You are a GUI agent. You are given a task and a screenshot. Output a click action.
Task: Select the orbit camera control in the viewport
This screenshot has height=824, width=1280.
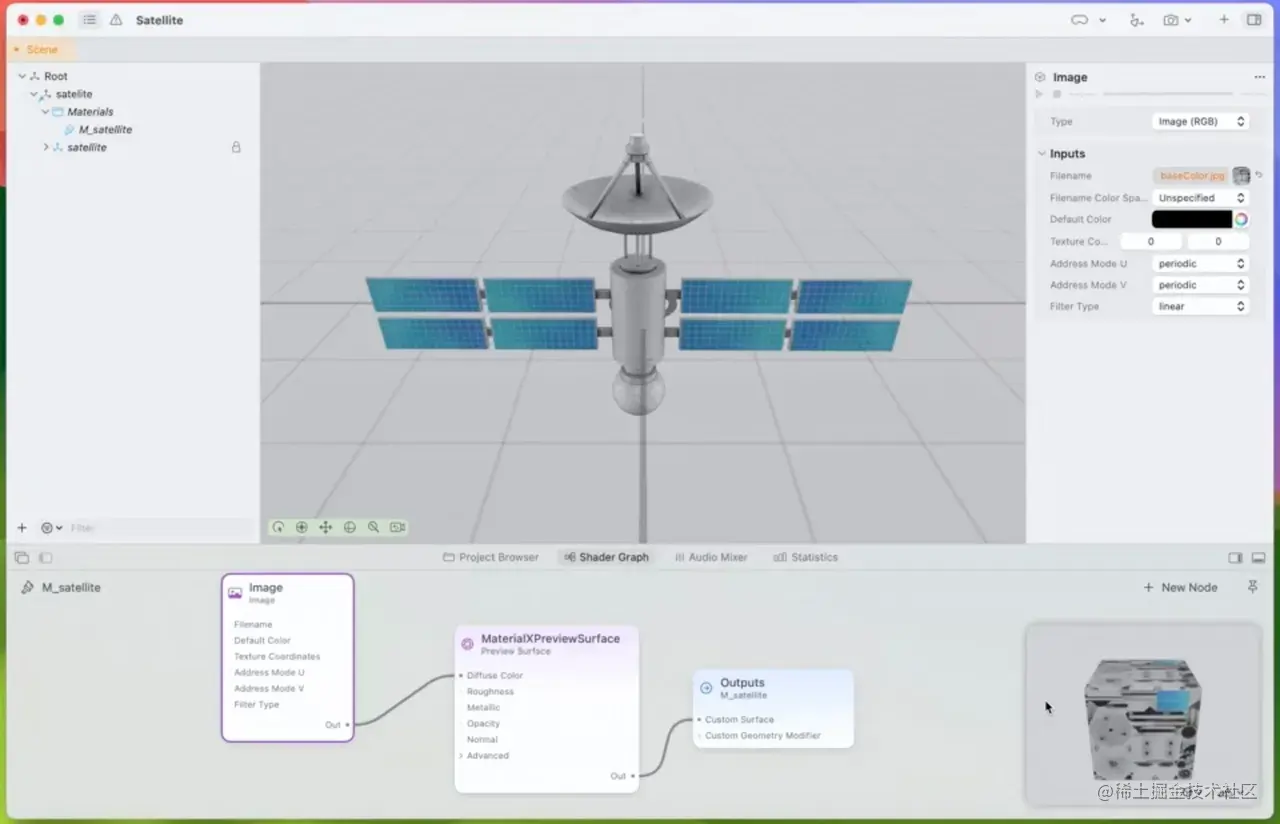pos(278,527)
